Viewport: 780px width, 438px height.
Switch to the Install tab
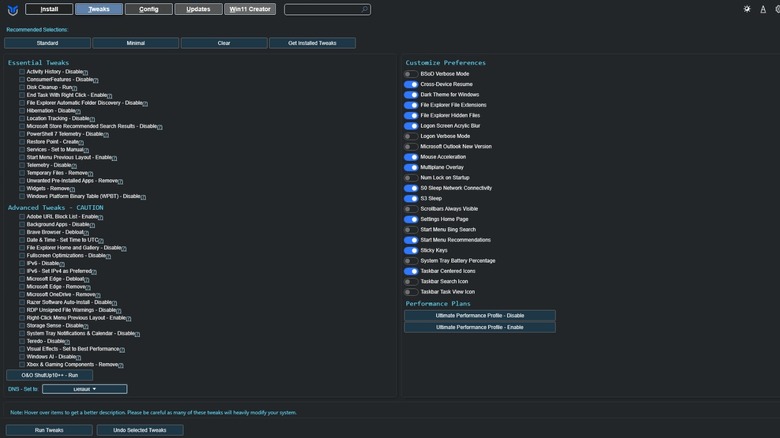[49, 9]
